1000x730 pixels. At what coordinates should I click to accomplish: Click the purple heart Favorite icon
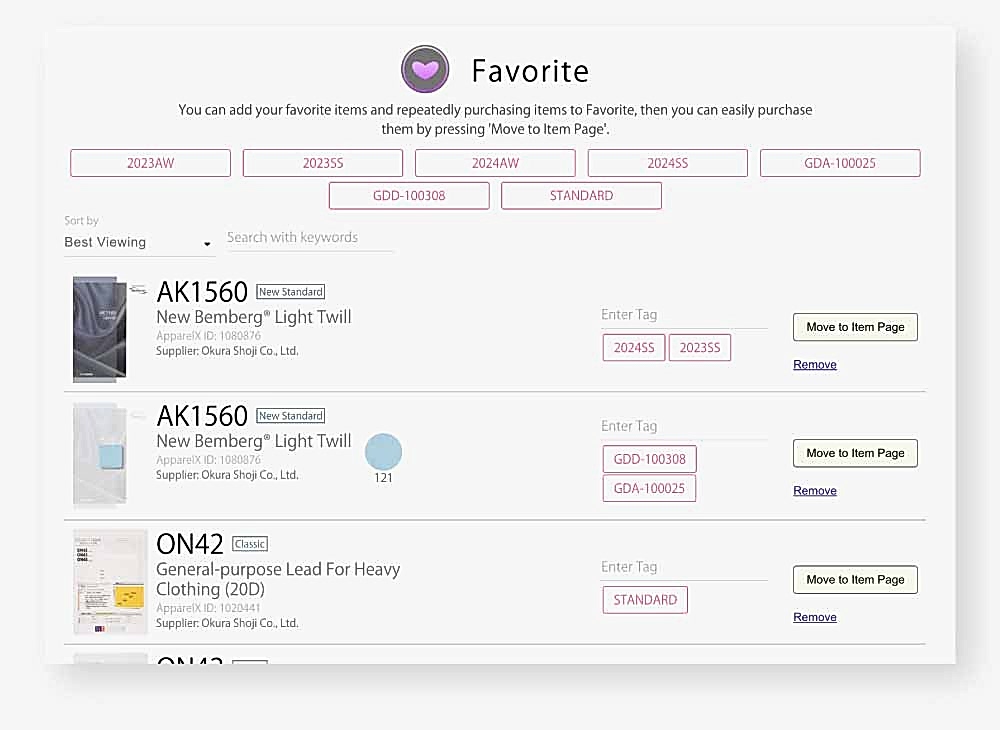(425, 69)
